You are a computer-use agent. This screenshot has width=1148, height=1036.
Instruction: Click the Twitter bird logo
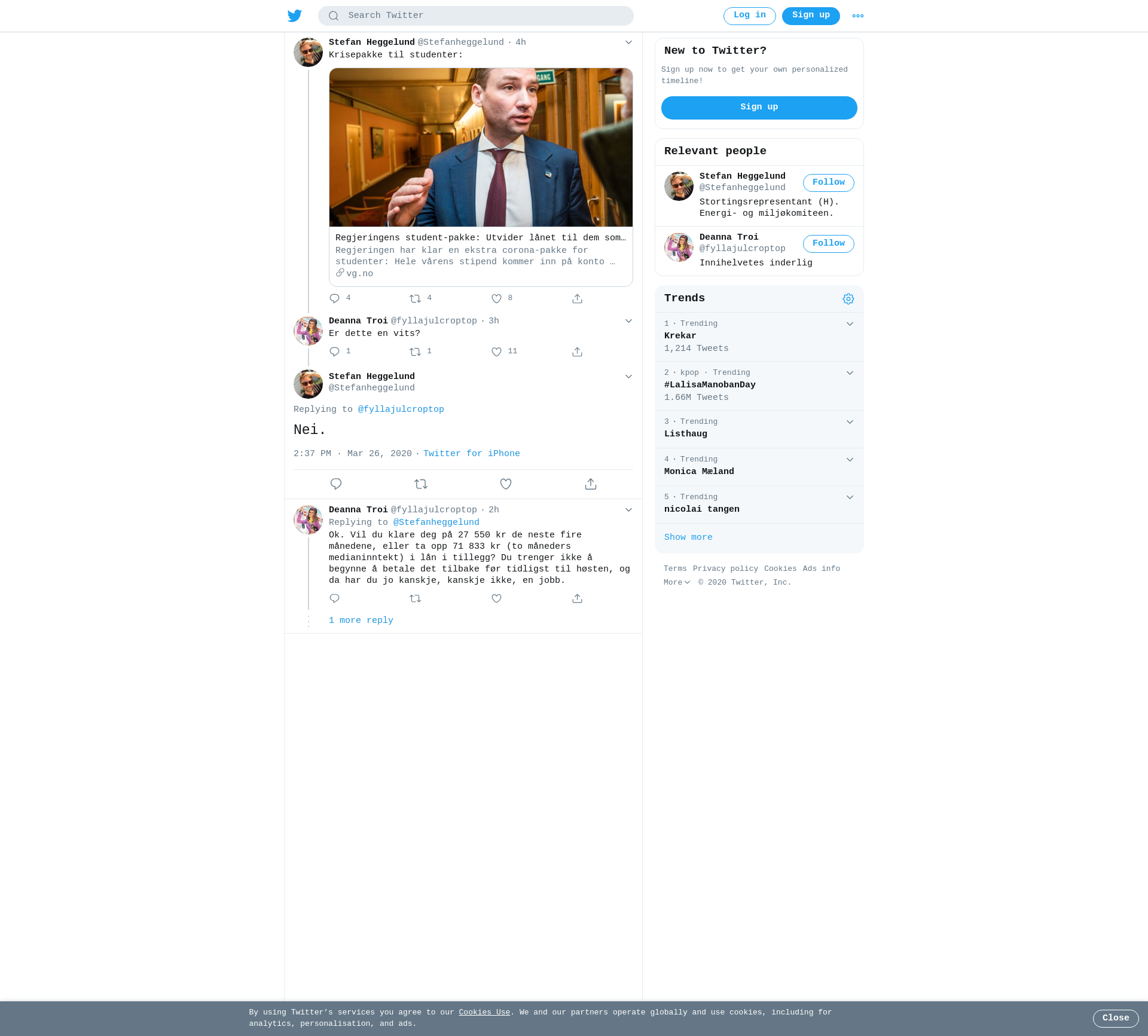[295, 16]
